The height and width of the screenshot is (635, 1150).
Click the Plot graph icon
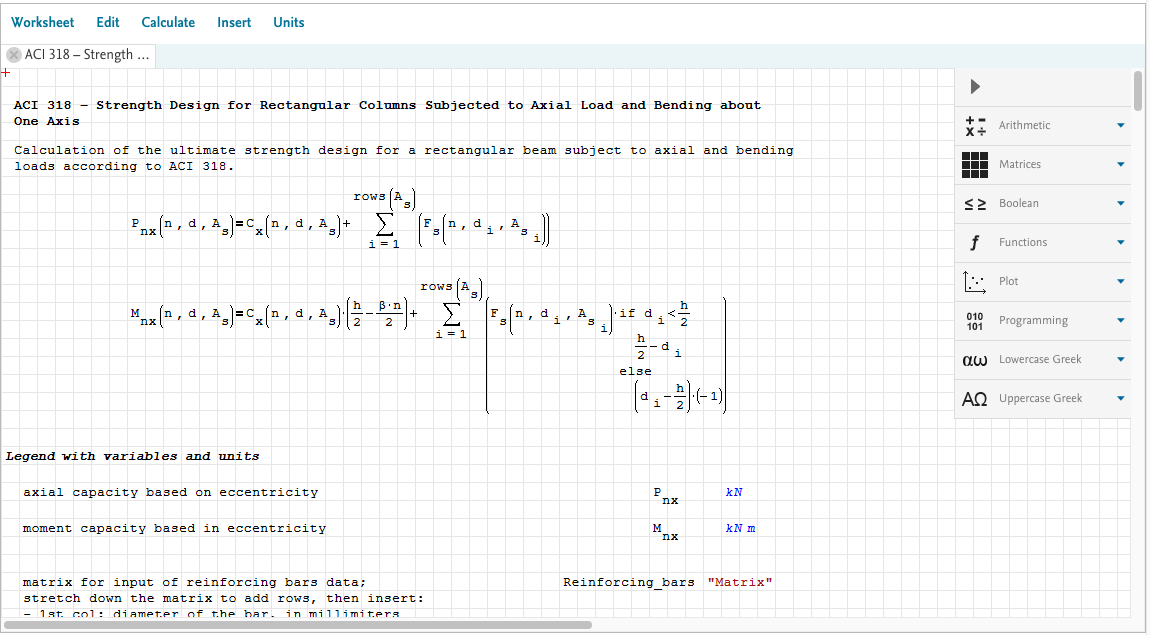(x=975, y=282)
